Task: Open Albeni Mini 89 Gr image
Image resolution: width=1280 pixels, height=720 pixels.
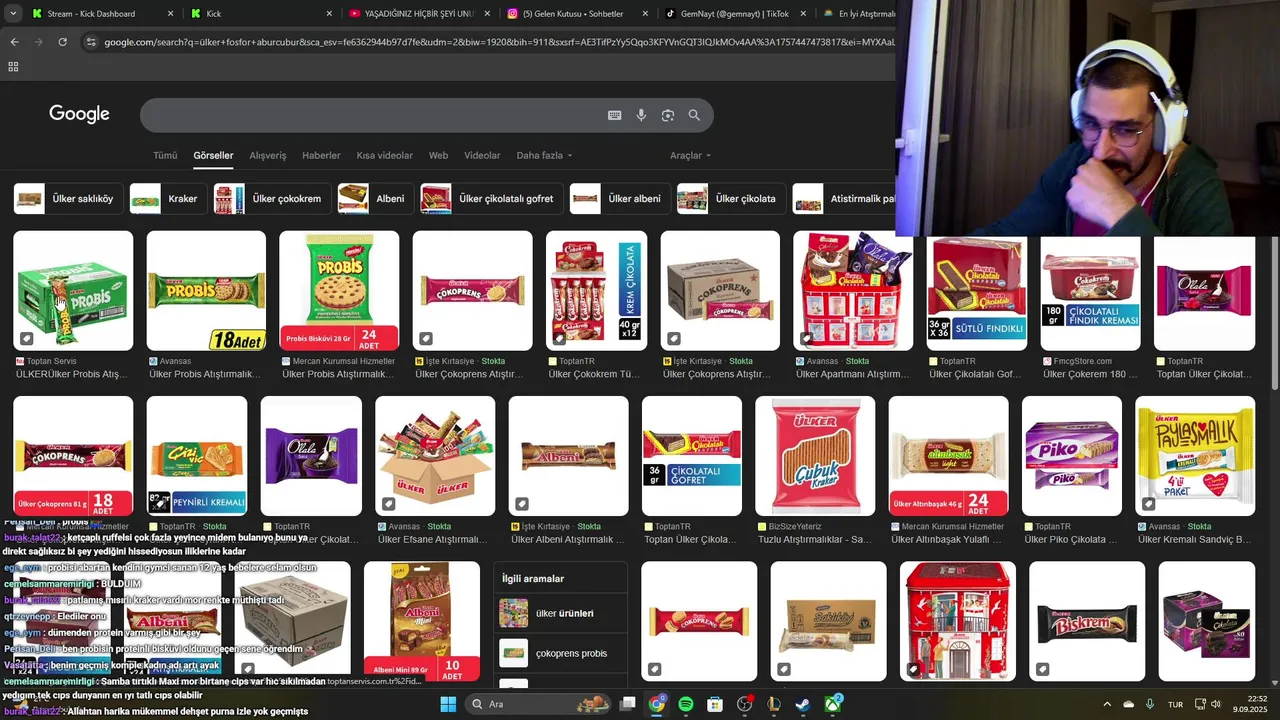Action: coord(422,621)
